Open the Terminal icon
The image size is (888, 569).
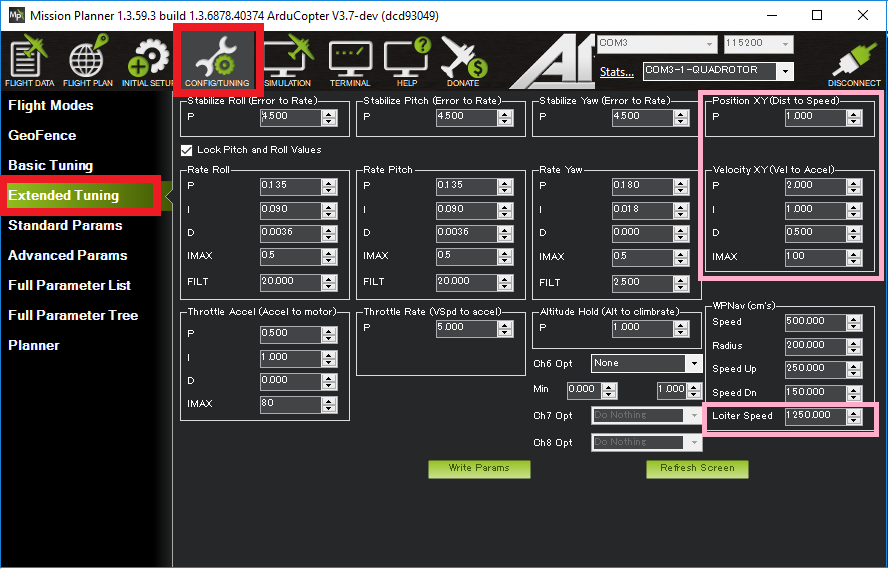tap(350, 62)
